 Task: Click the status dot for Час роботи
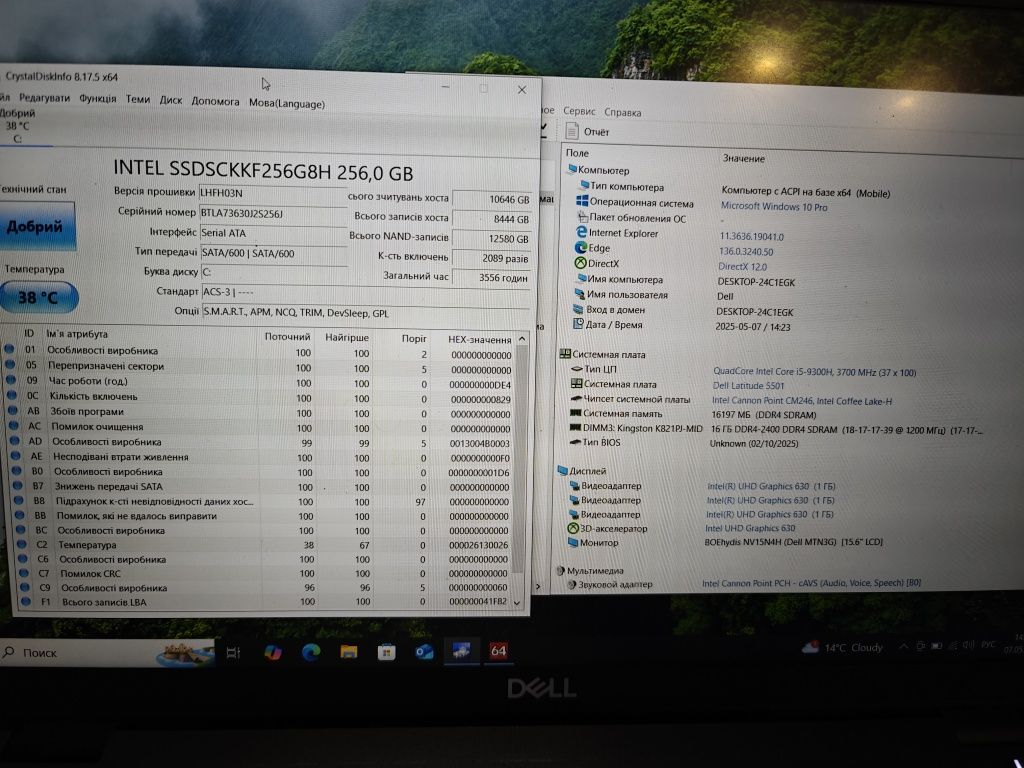click(x=11, y=379)
